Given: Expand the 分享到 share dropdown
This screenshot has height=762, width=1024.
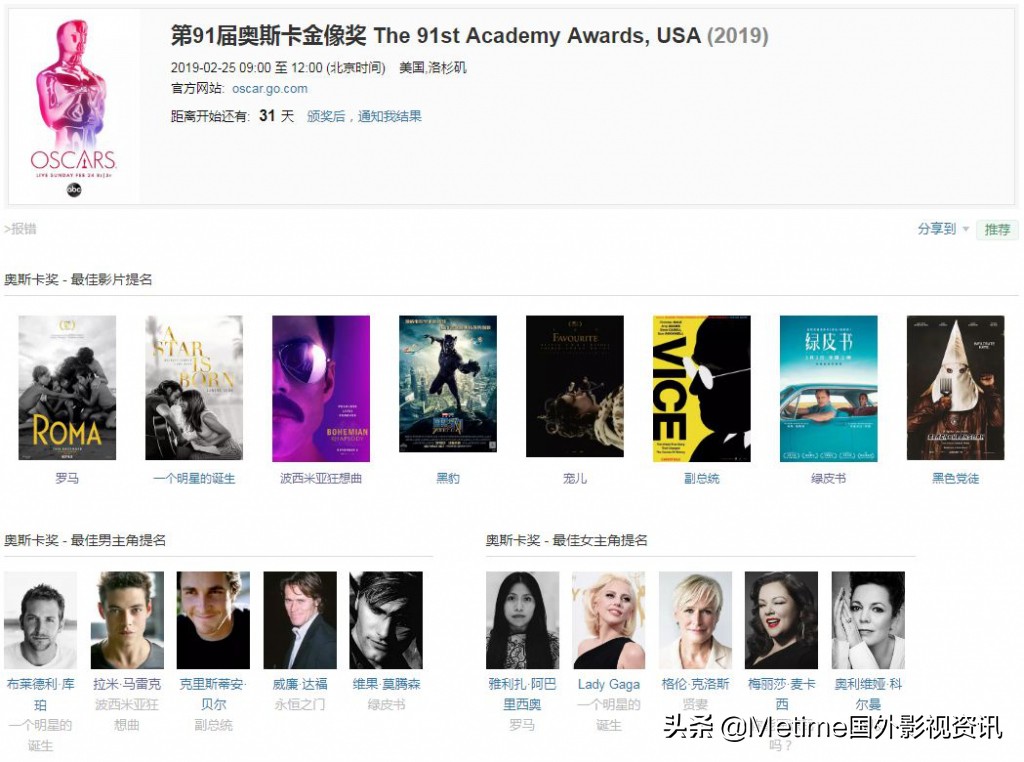Looking at the screenshot, I should (942, 229).
